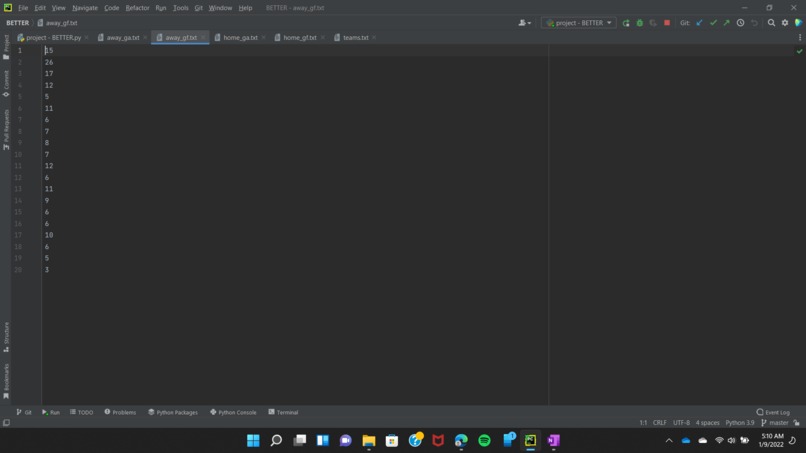
Task: Click the away_gf.txt breadcrumb
Action: pyautogui.click(x=58, y=23)
